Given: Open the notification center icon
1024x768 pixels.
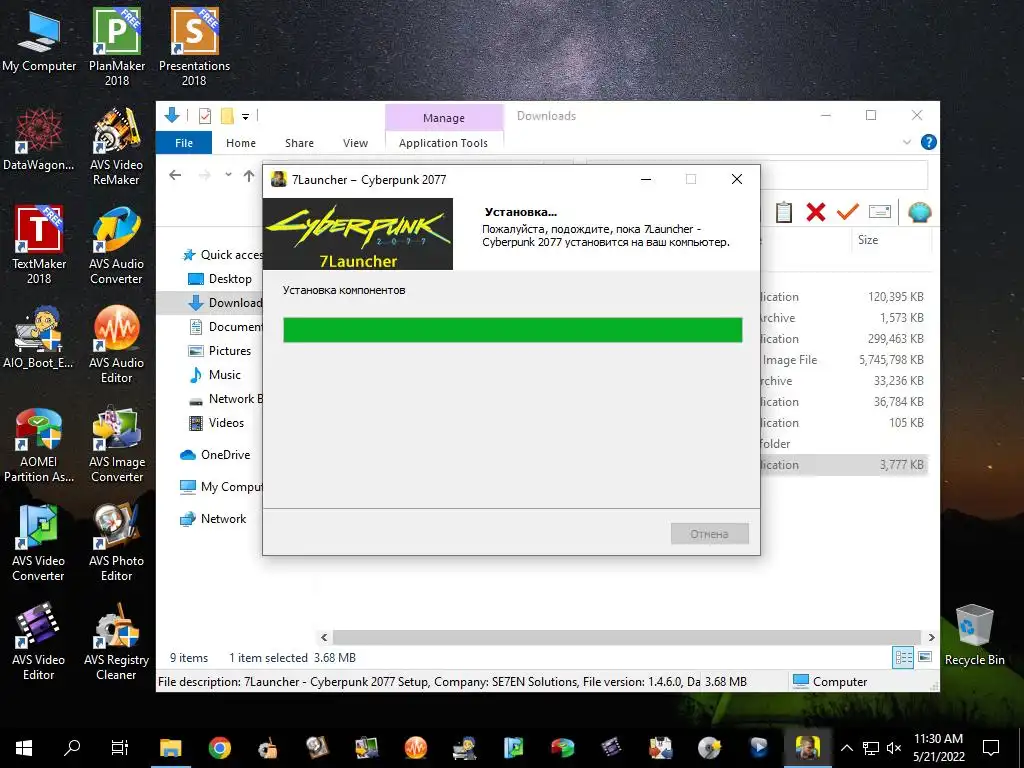Looking at the screenshot, I should click(x=991, y=748).
